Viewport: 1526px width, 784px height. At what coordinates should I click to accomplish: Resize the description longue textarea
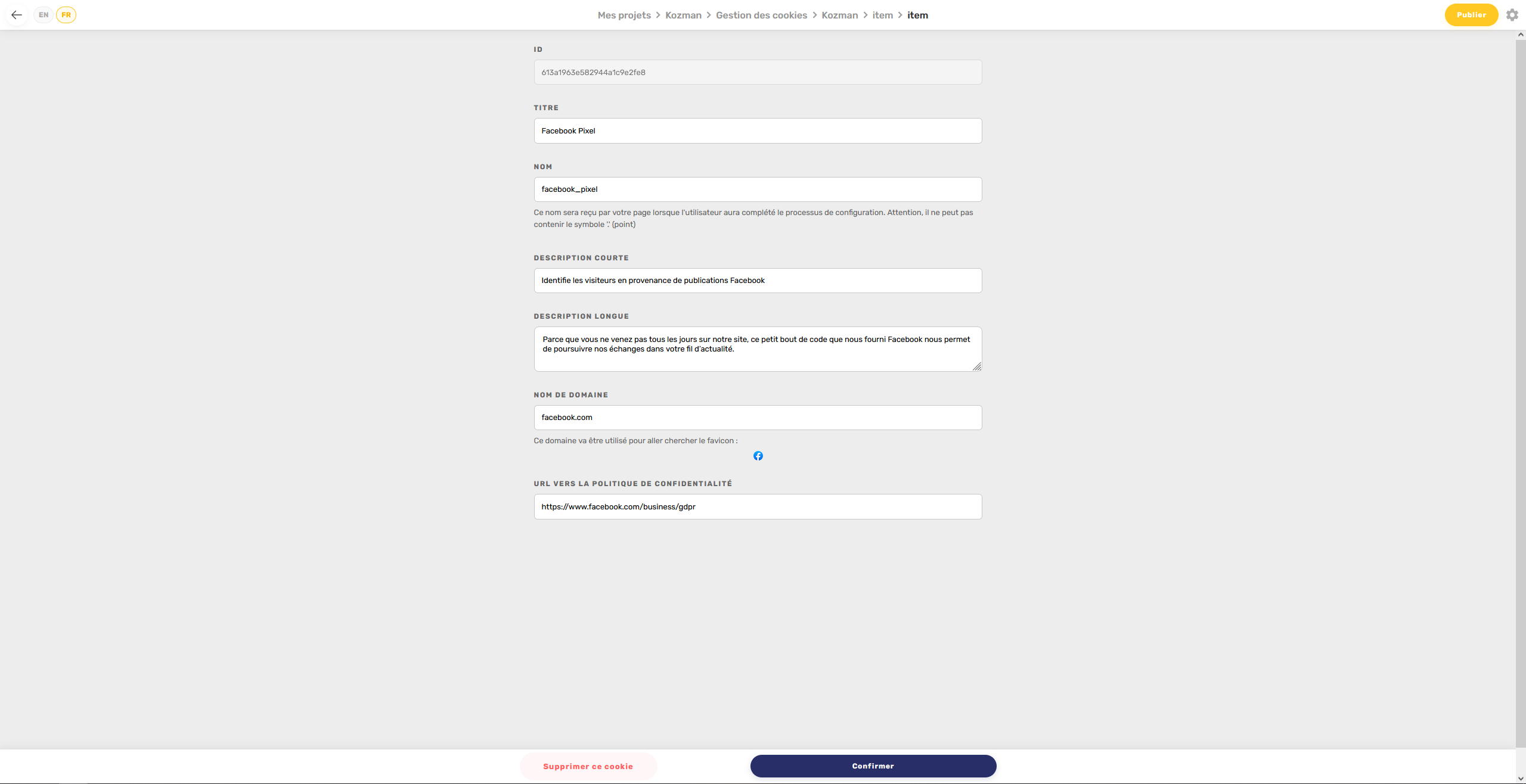point(977,366)
